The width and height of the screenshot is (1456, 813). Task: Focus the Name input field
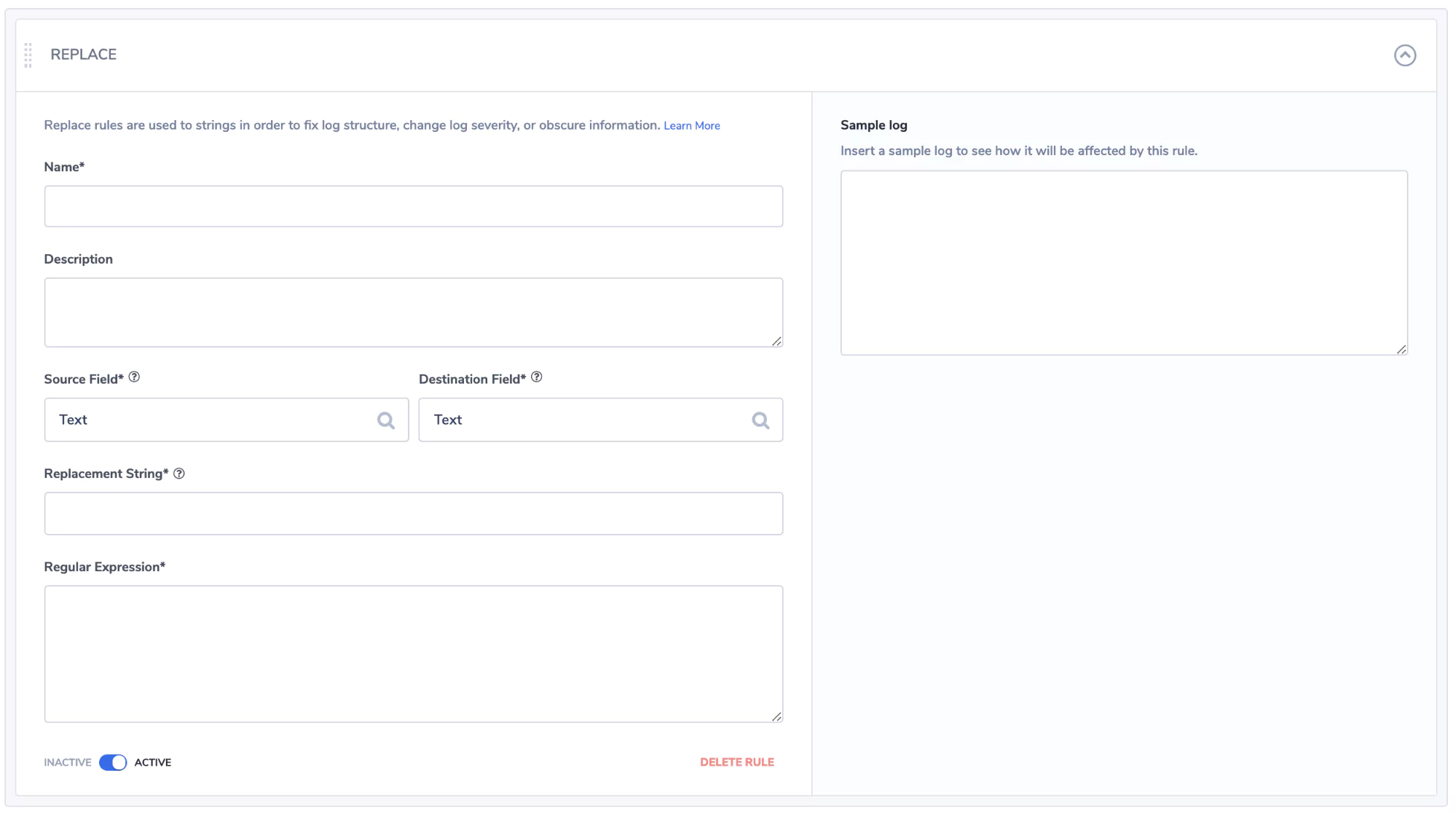point(414,206)
